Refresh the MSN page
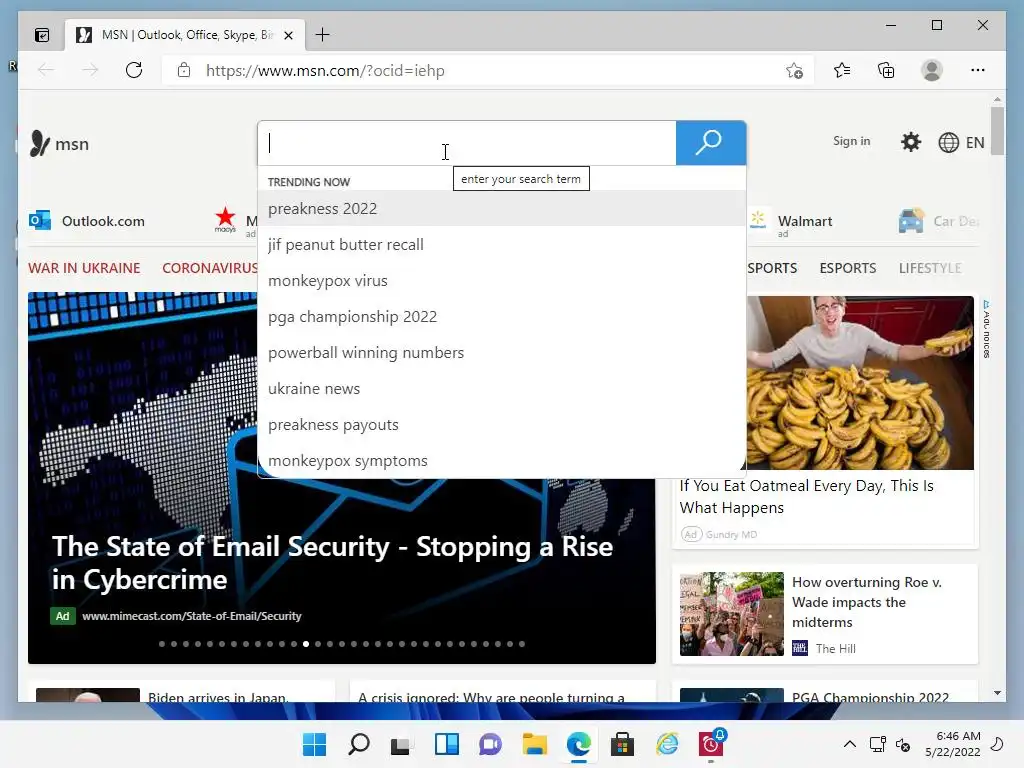The image size is (1024, 768). click(134, 70)
